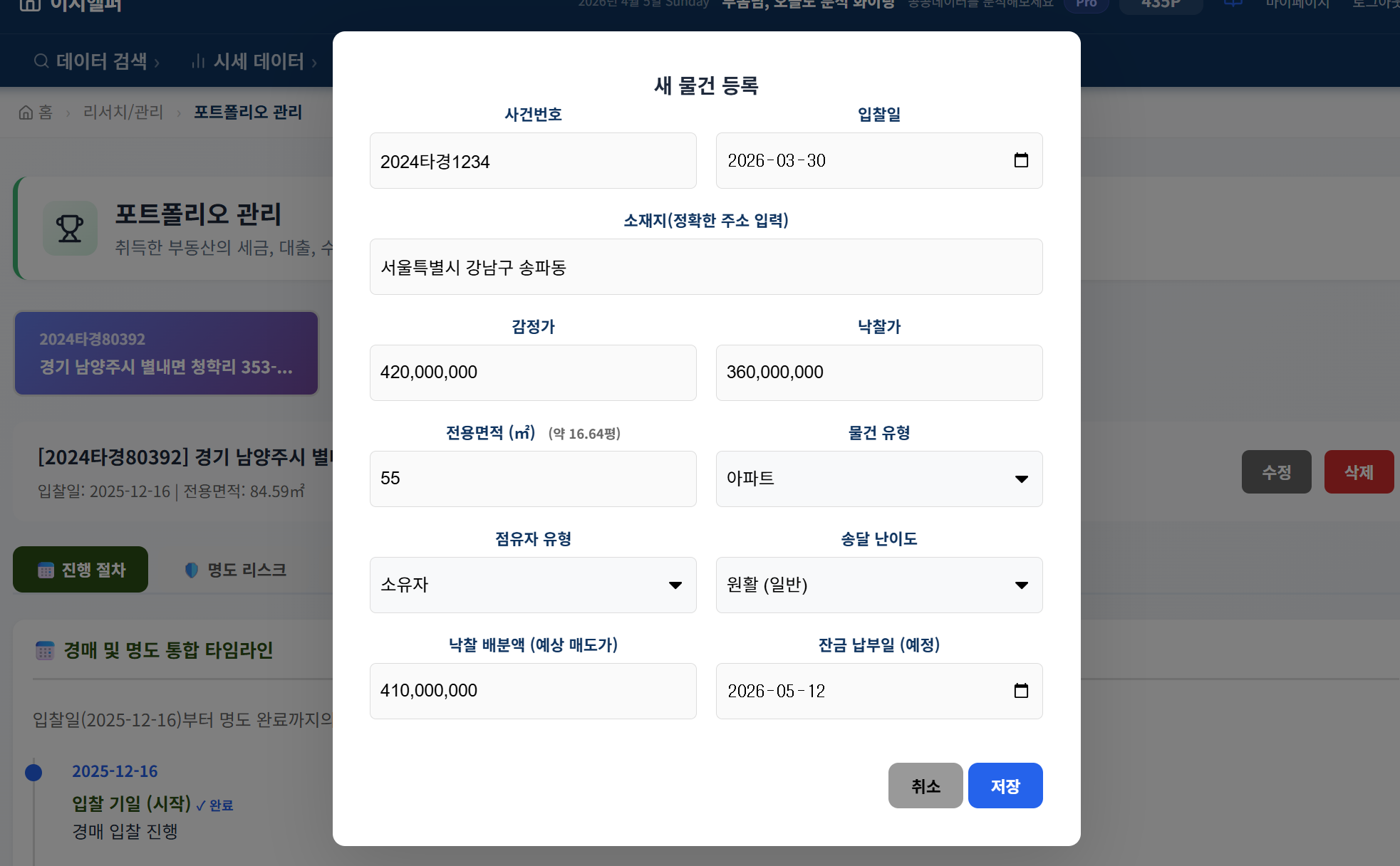Click the 사건번호 input field

point(532,160)
